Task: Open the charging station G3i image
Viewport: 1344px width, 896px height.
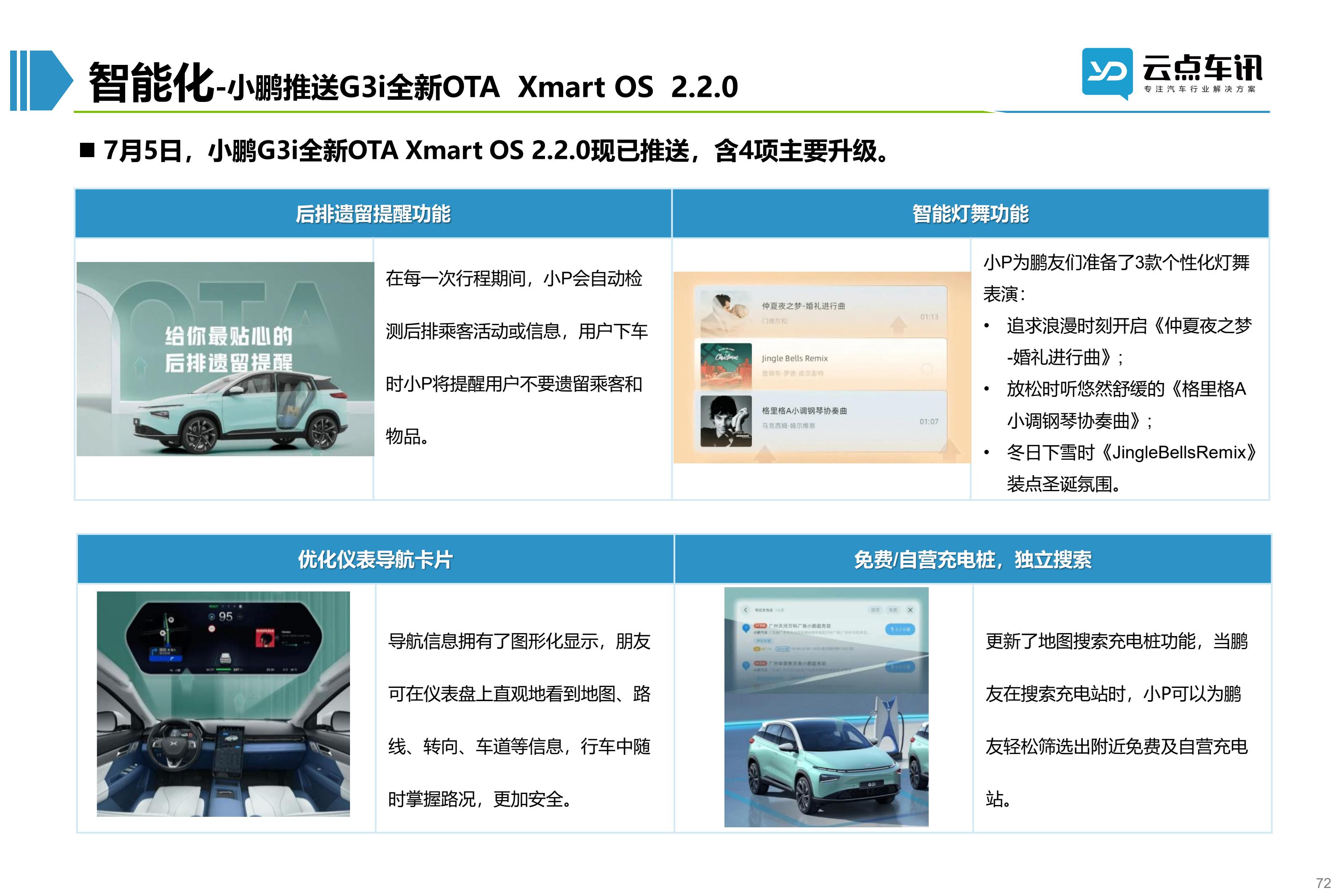Action: pyautogui.click(x=826, y=707)
